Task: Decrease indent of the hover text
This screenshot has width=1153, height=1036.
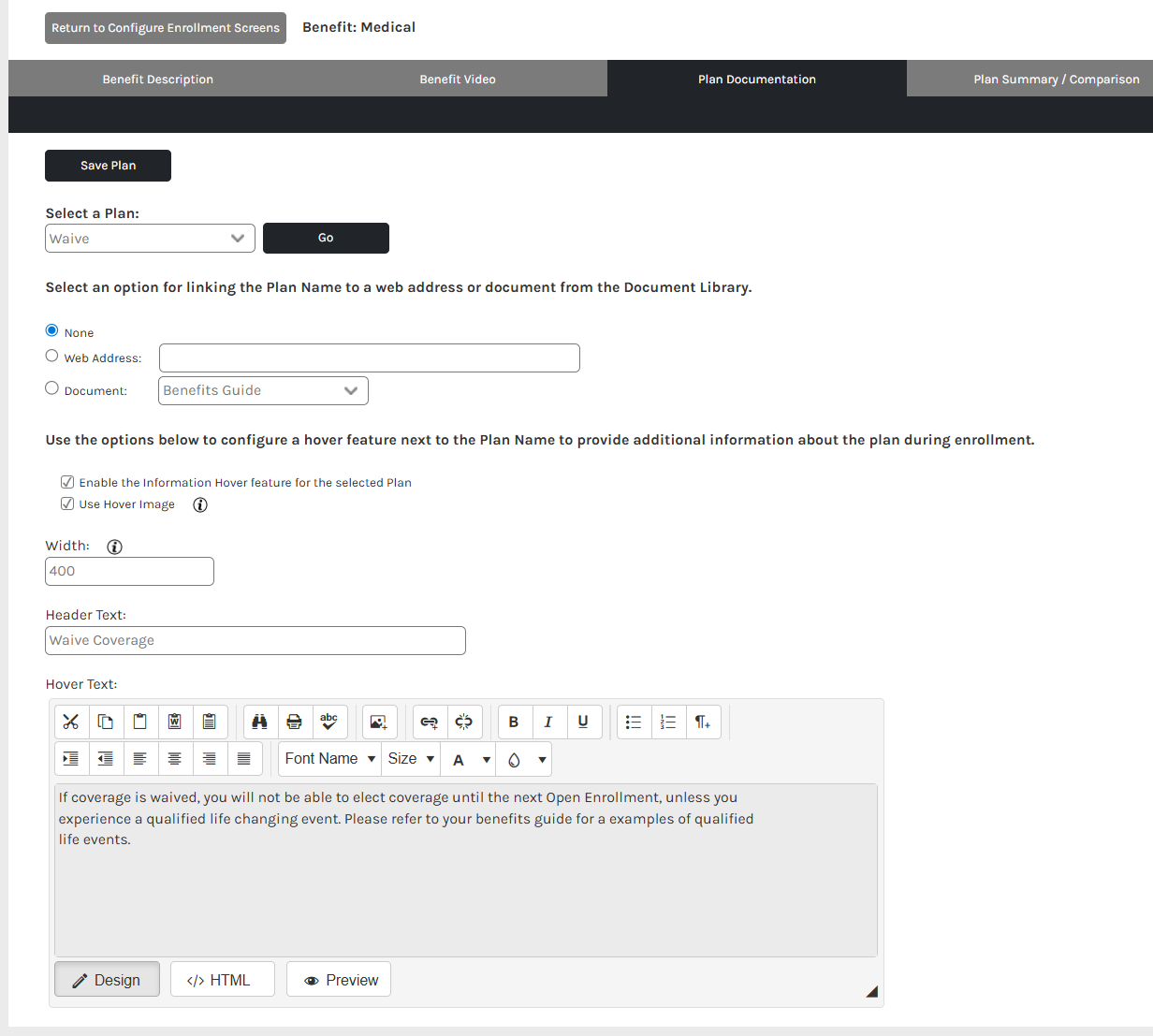Action: pyautogui.click(x=106, y=759)
